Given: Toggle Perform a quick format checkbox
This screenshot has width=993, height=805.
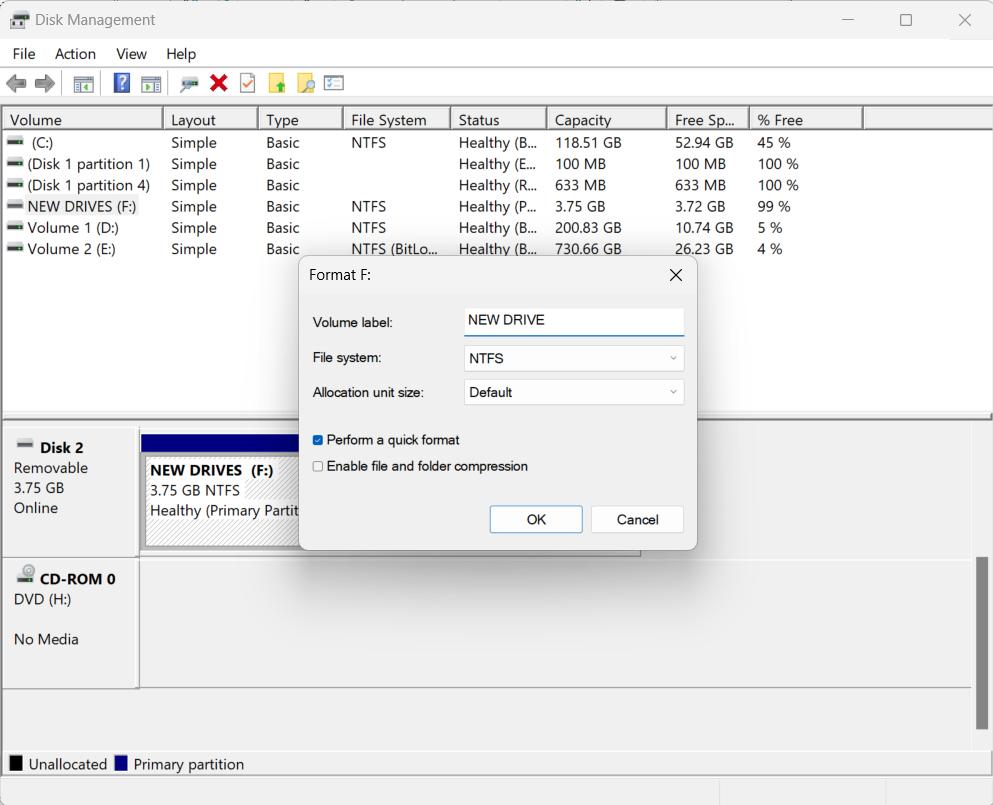Looking at the screenshot, I should click(318, 440).
